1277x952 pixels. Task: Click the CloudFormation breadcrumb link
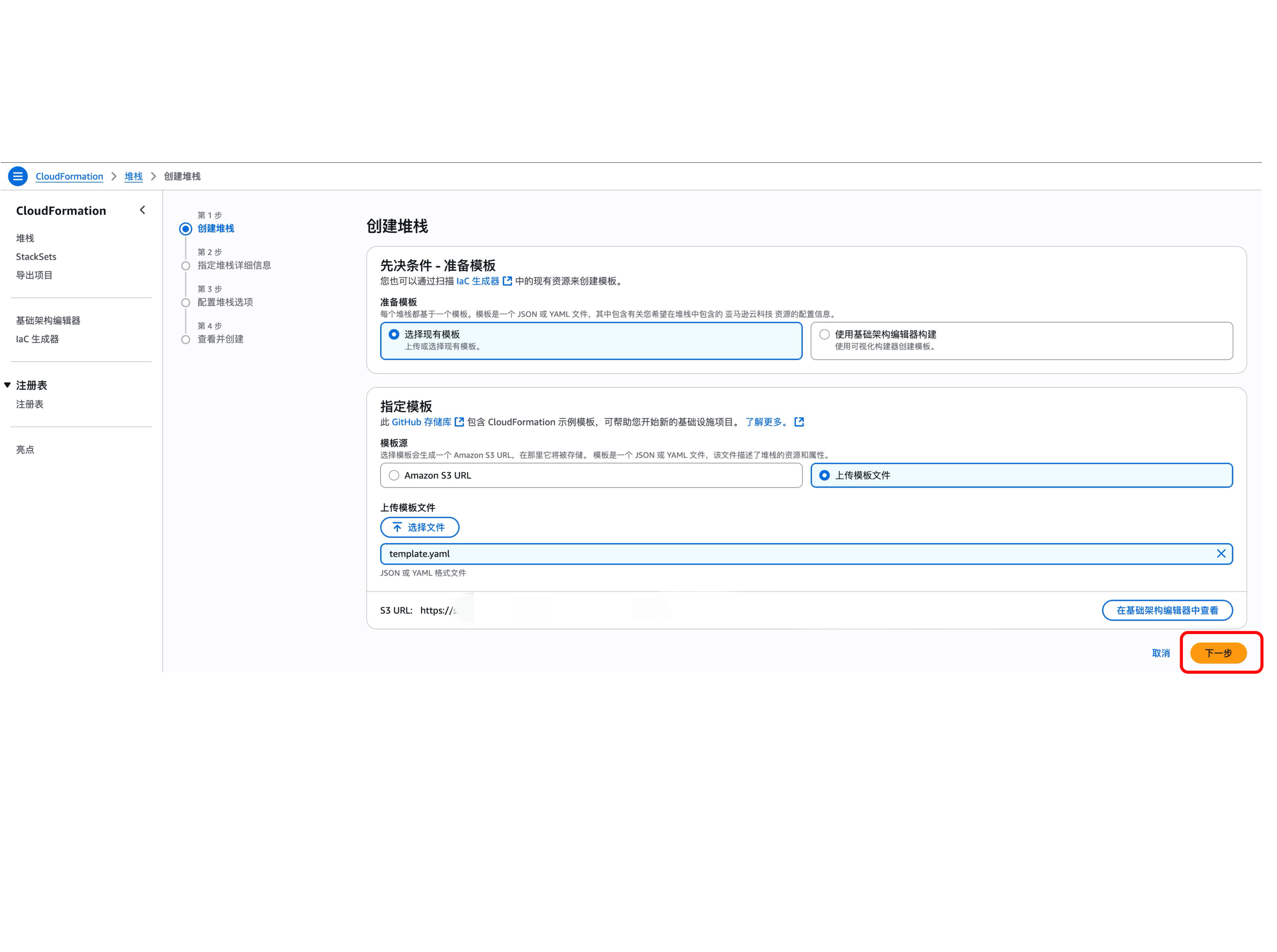point(69,176)
